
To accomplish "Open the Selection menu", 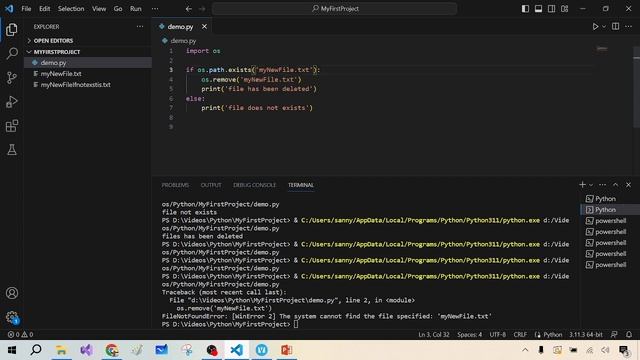I will point(71,9).
